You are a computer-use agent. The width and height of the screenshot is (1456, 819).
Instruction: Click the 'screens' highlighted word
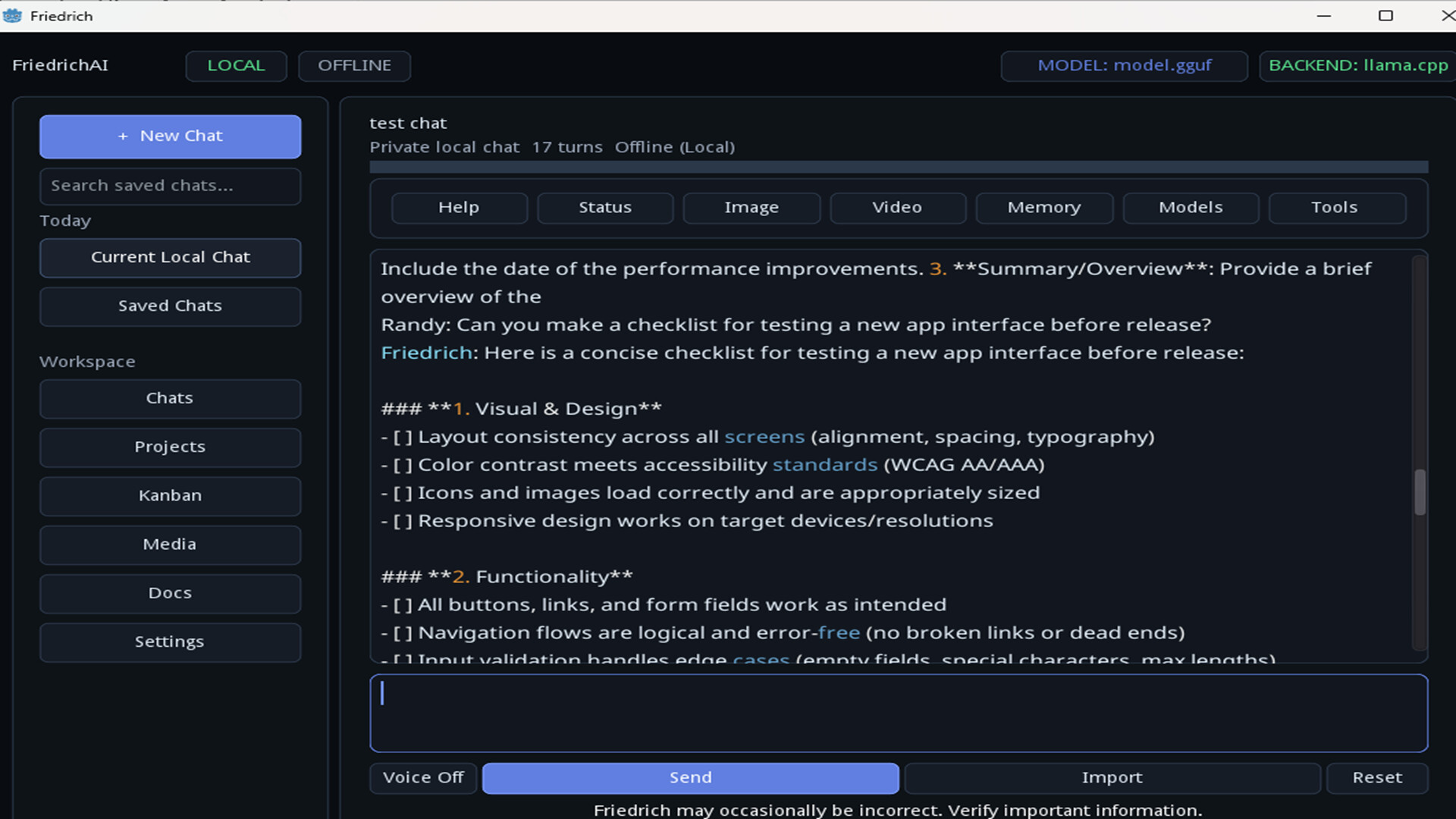pos(764,438)
